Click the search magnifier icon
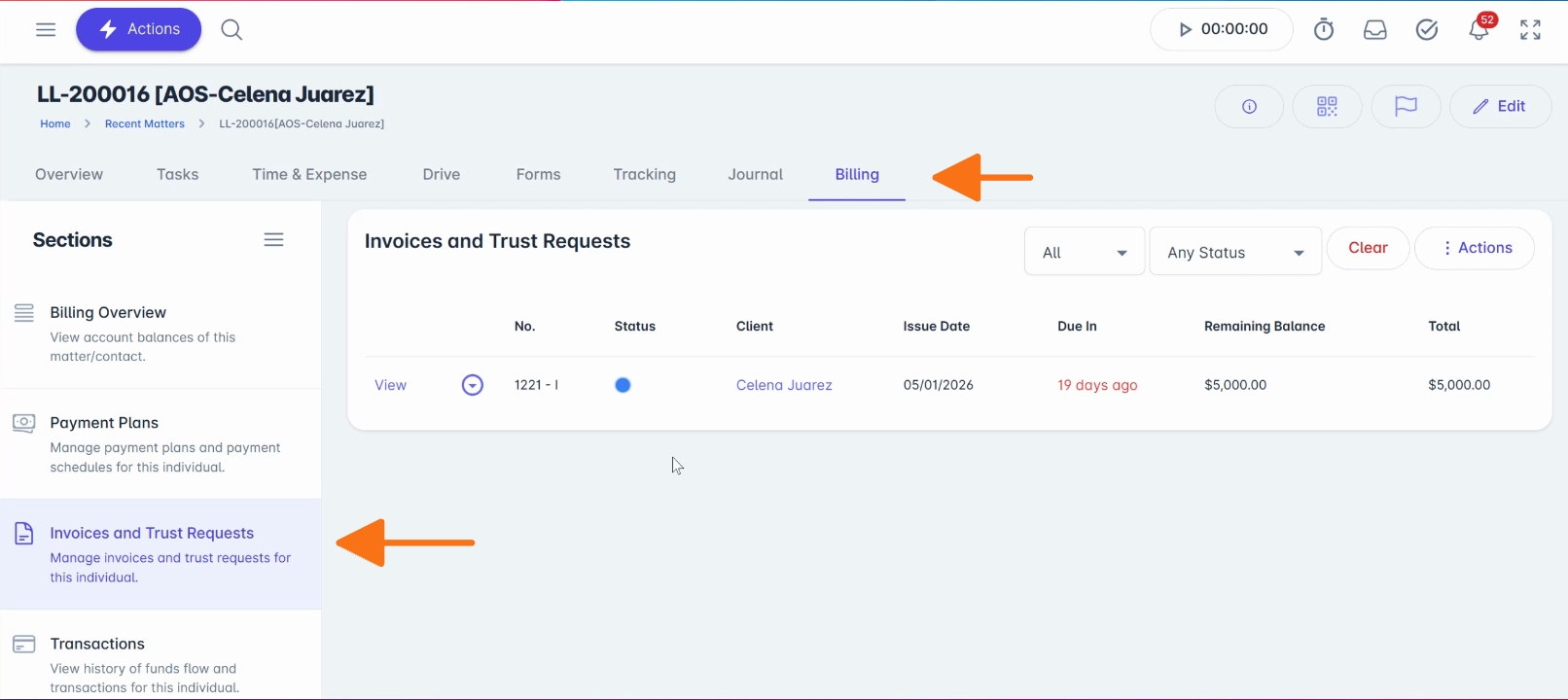 point(232,29)
